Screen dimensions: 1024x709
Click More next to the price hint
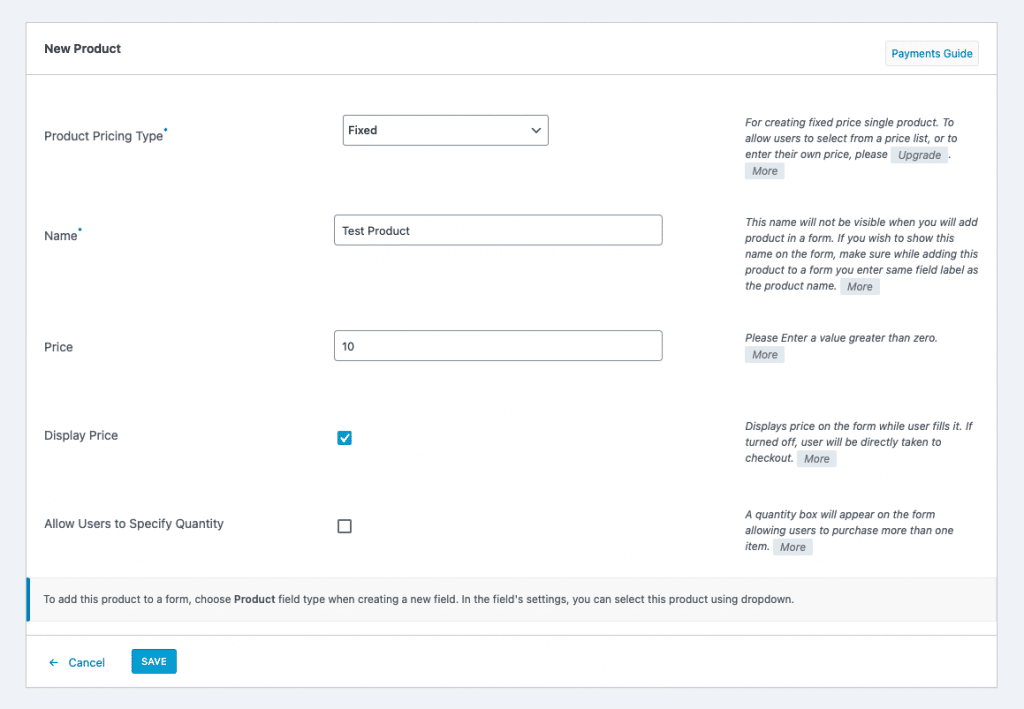(764, 354)
